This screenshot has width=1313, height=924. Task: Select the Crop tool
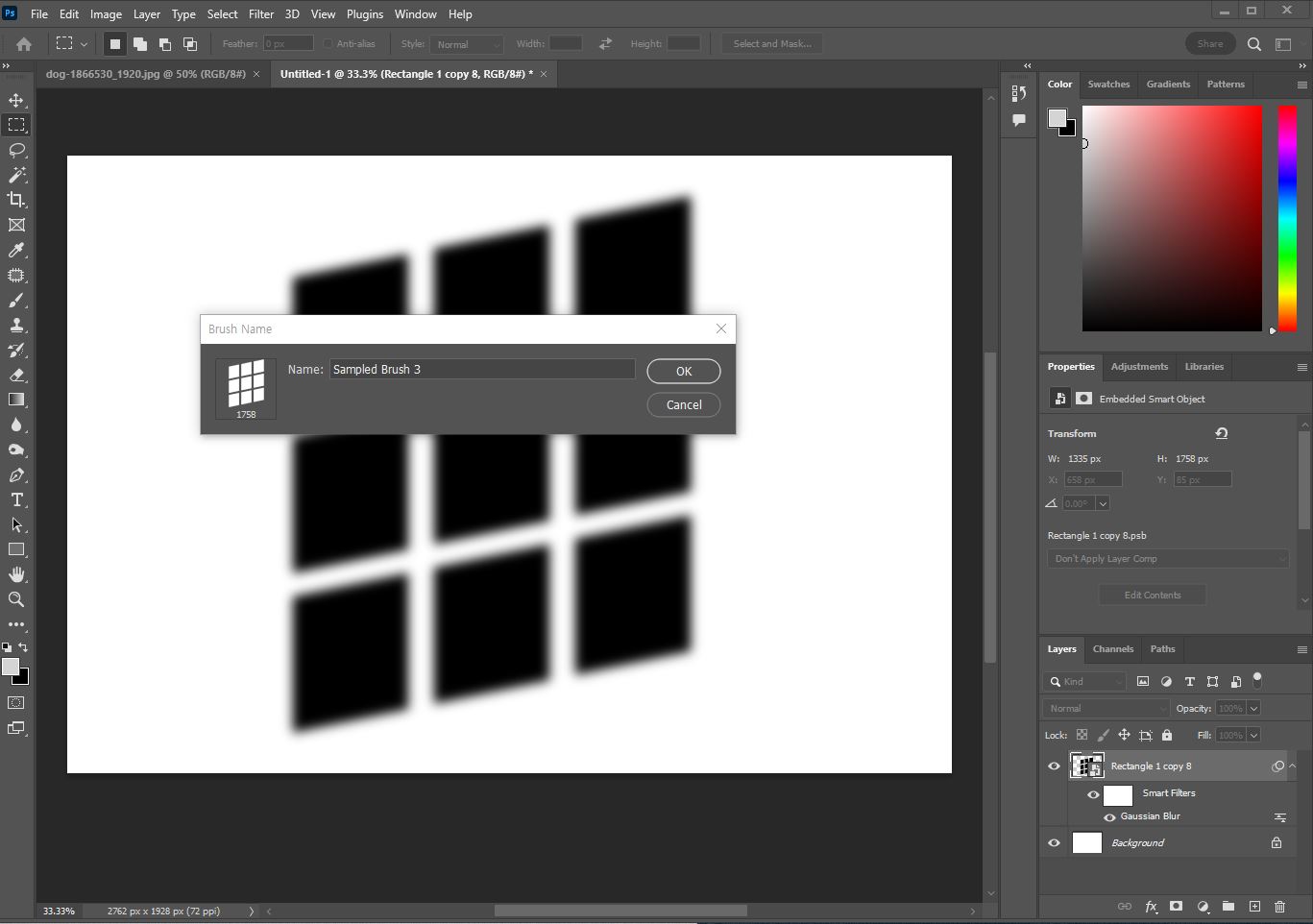(x=16, y=200)
